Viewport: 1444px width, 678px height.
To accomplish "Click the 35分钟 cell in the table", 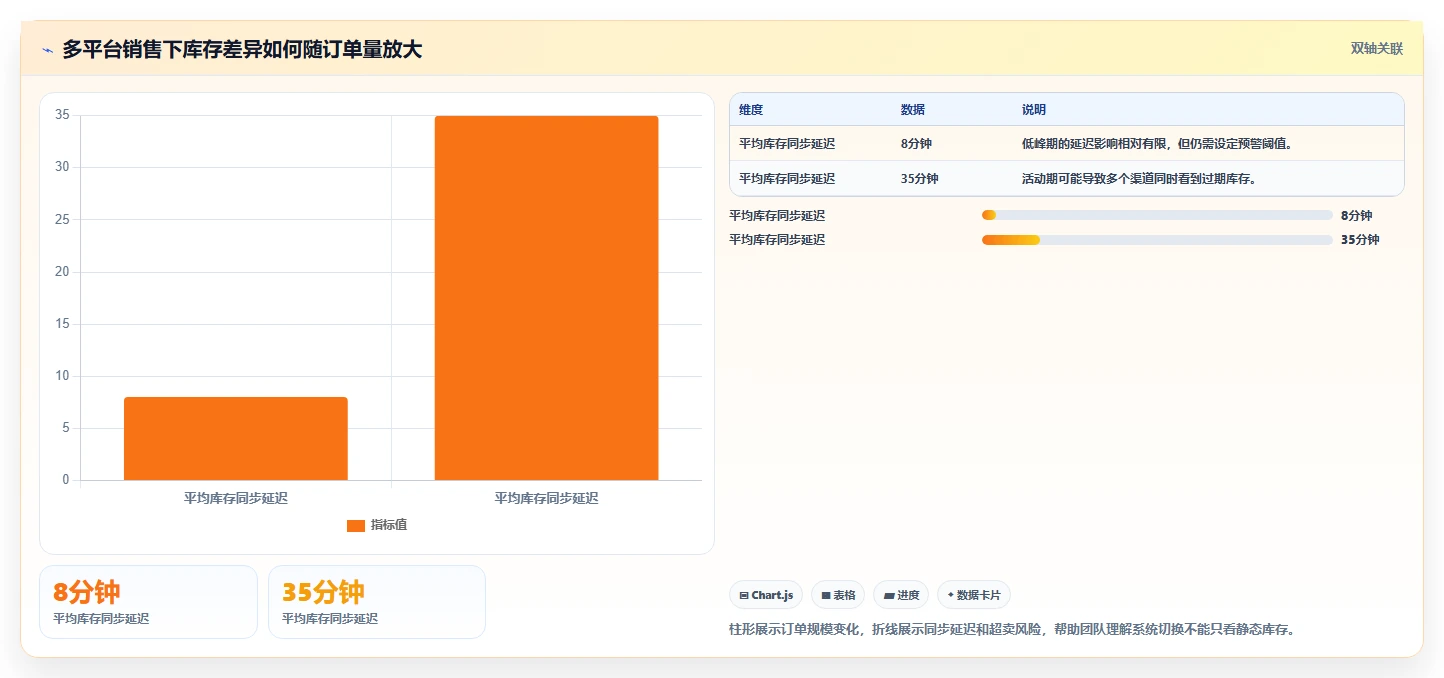I will tap(920, 179).
